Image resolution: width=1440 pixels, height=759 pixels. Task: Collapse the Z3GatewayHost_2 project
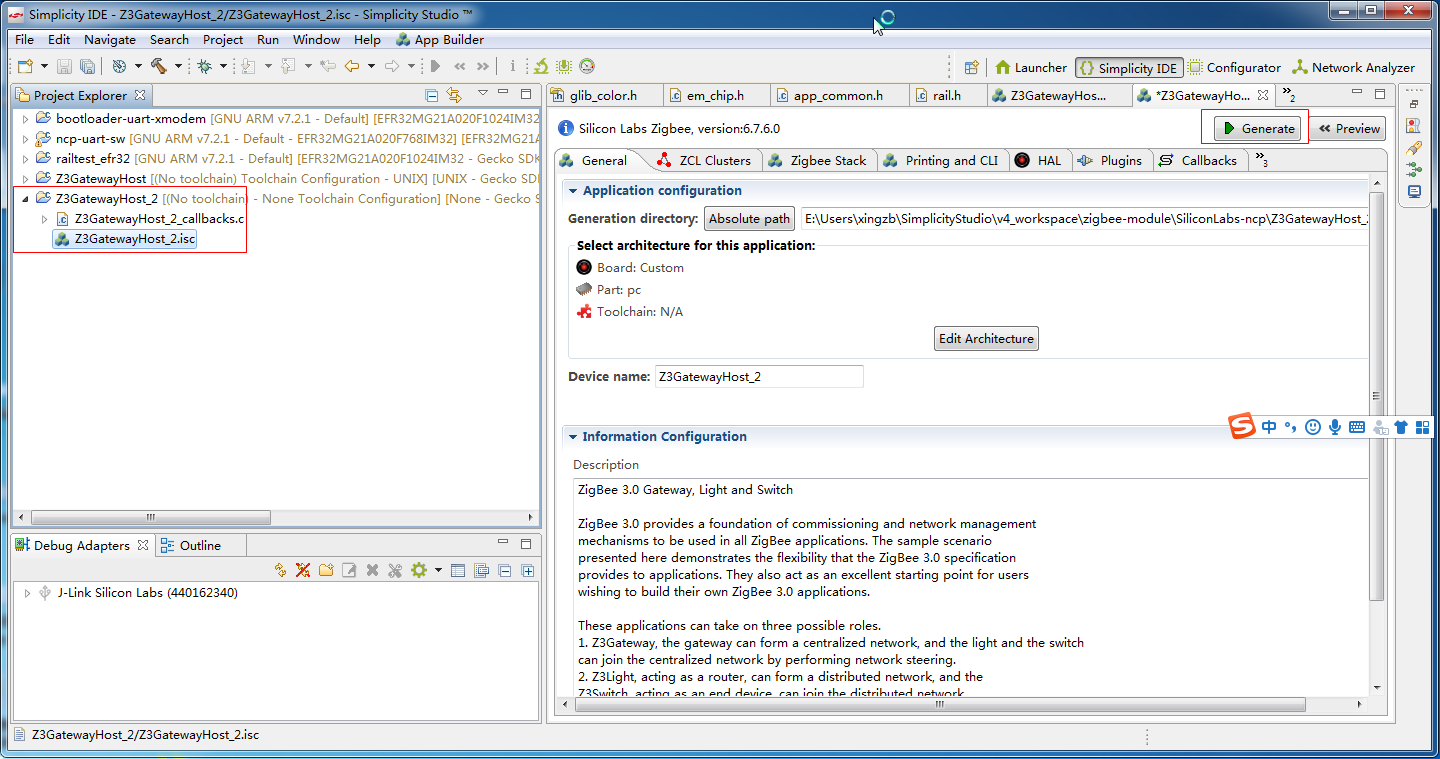pos(25,198)
